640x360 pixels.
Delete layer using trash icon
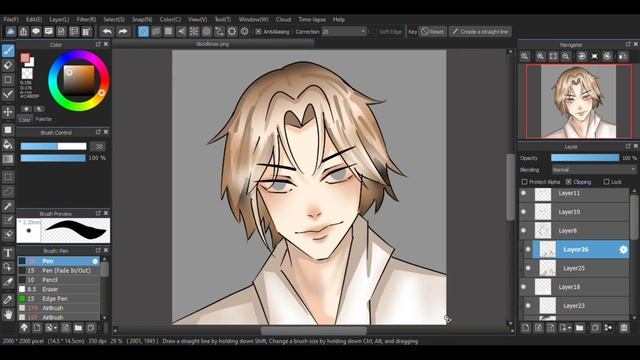click(x=624, y=327)
